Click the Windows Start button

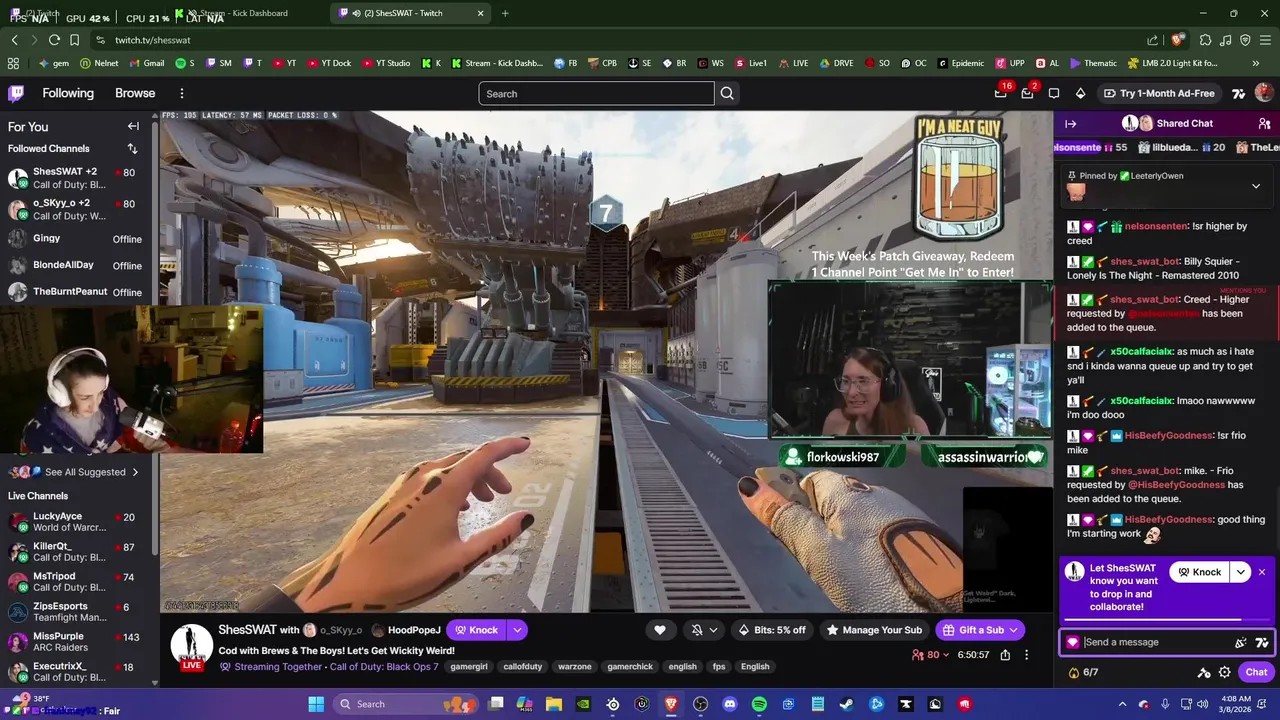click(316, 704)
